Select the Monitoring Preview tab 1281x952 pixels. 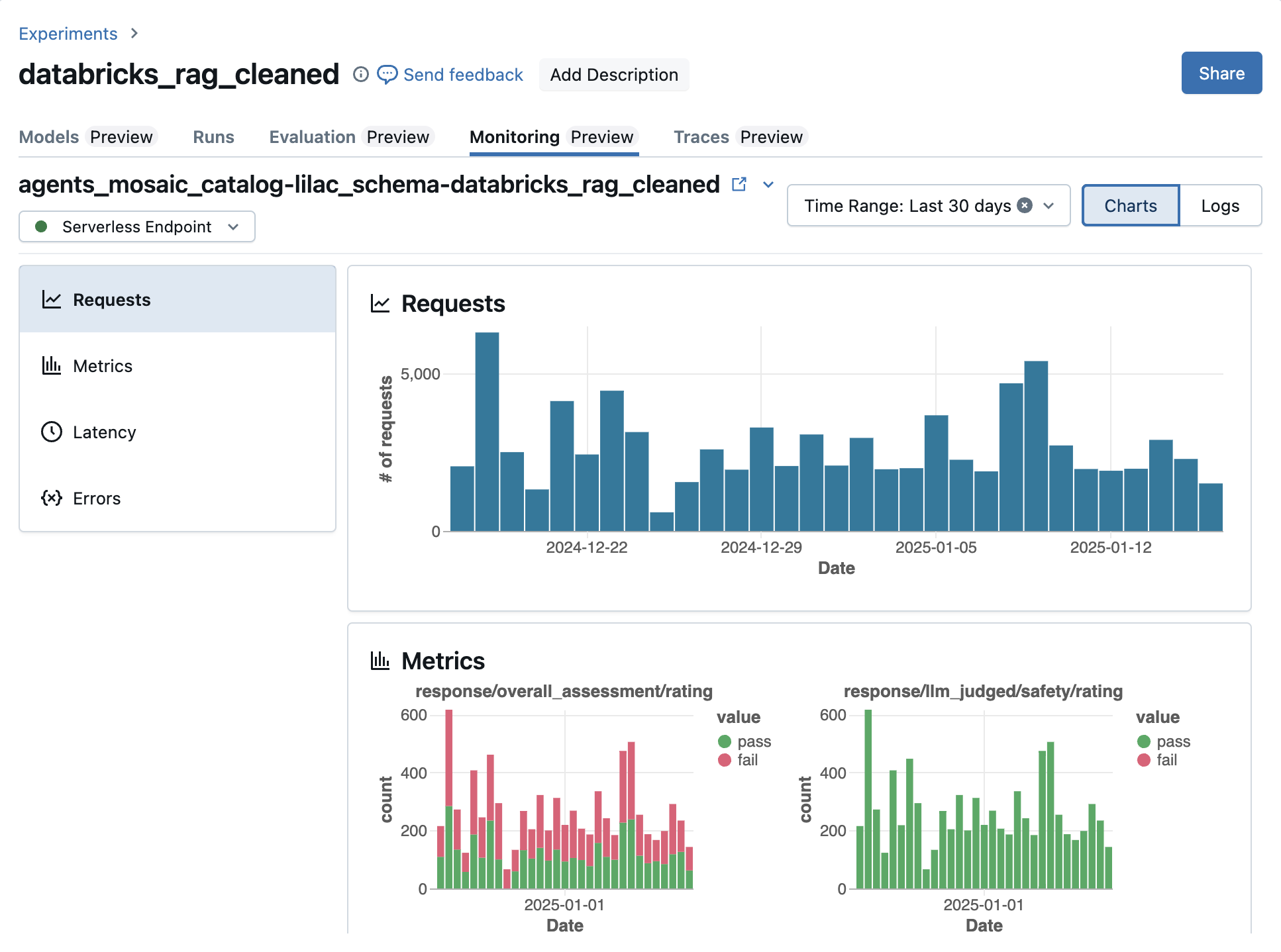[554, 137]
